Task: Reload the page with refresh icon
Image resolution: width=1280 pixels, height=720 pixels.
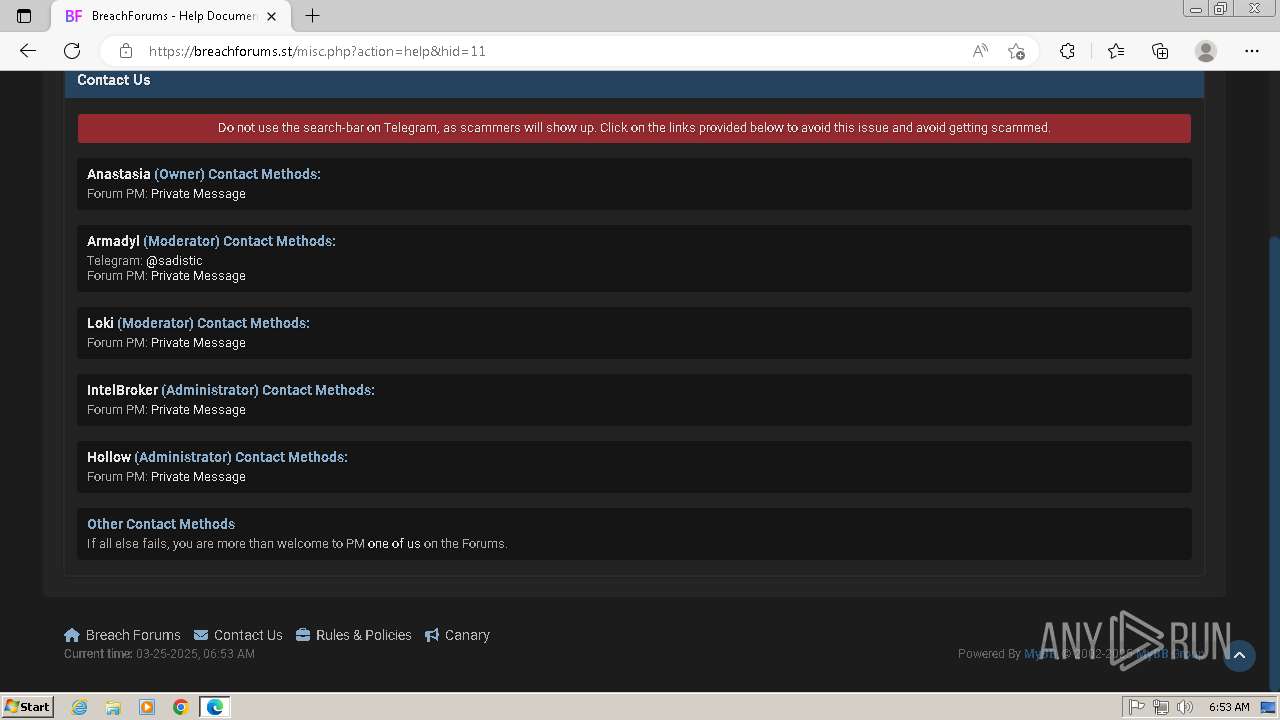Action: (72, 51)
